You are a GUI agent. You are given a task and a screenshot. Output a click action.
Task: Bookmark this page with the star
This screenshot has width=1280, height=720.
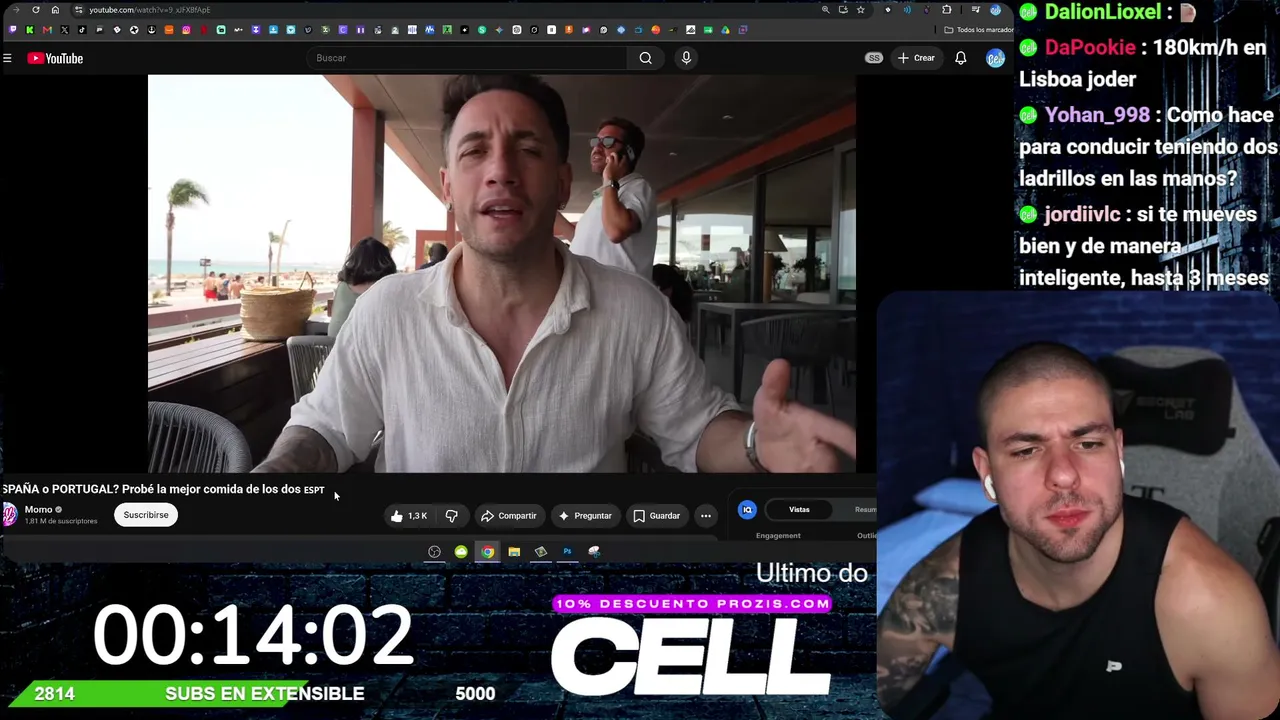click(x=860, y=10)
